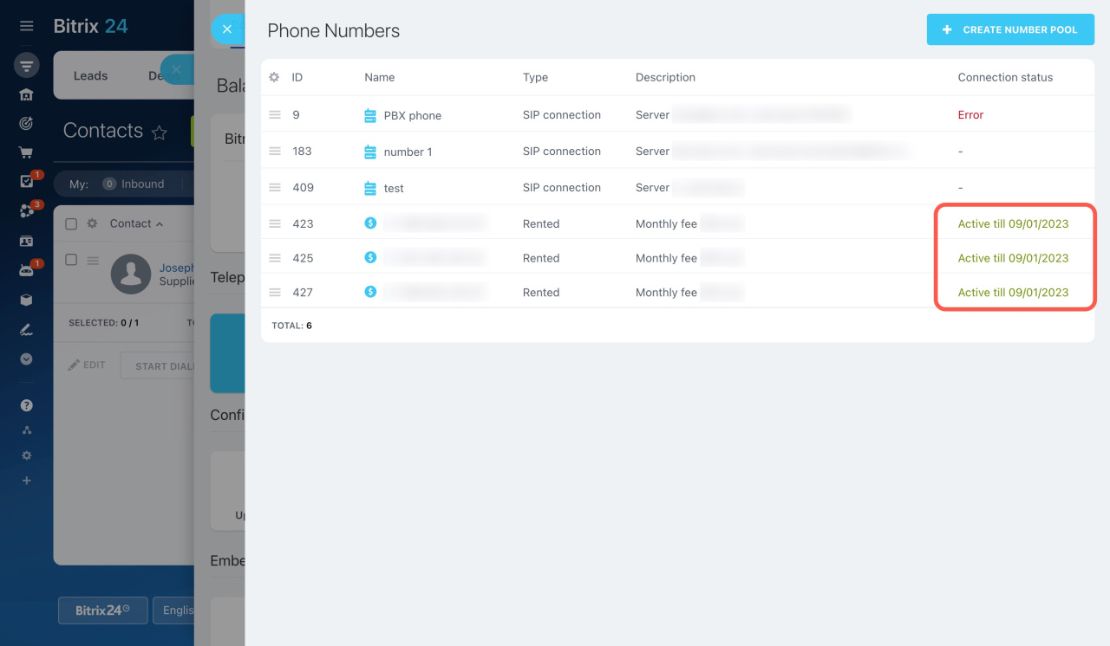The image size is (1110, 646).
Task: Open the 'number 1' entry
Action: (408, 151)
